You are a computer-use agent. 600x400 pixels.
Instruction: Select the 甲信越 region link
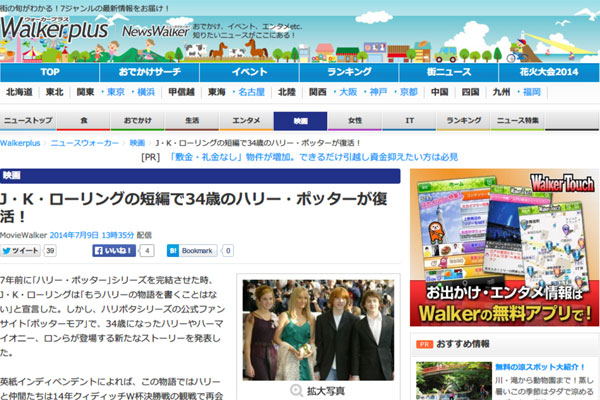[181, 92]
